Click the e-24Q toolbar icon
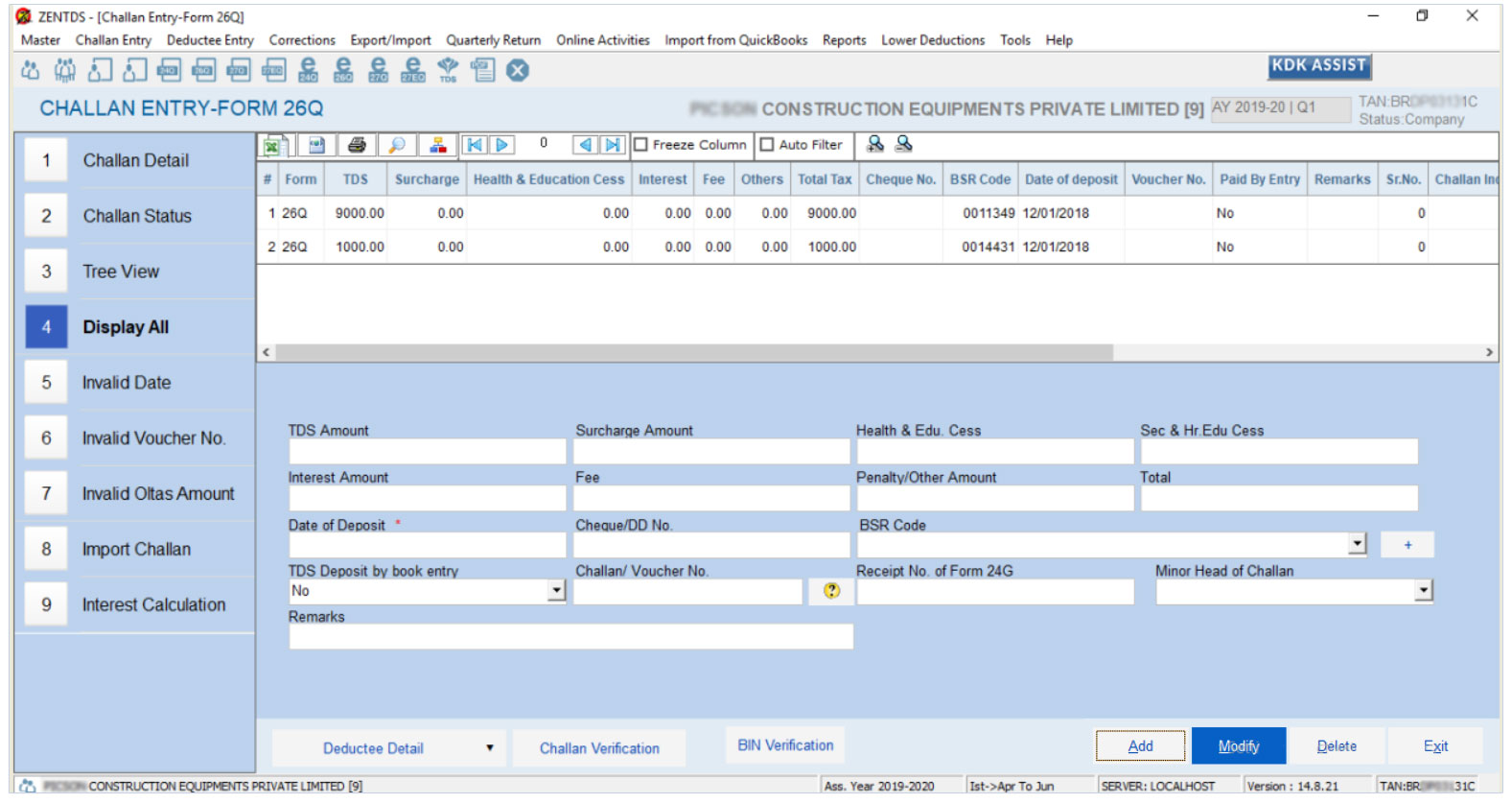Image resolution: width=1512 pixels, height=803 pixels. pyautogui.click(x=308, y=70)
